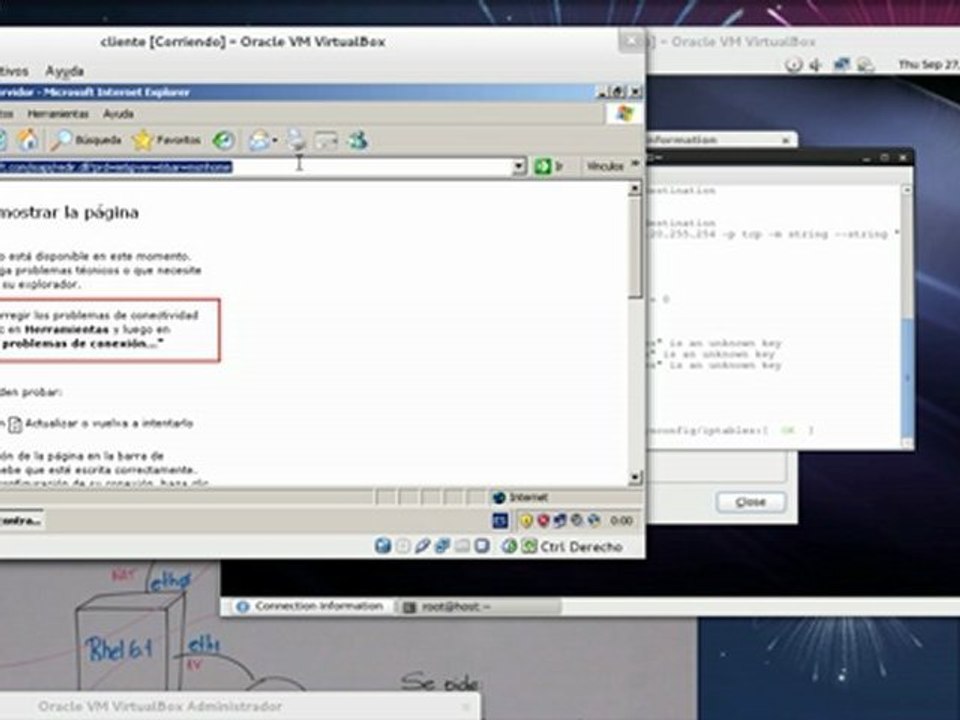Open Favoritos star button
Screen dimensions: 960x720
[167, 140]
